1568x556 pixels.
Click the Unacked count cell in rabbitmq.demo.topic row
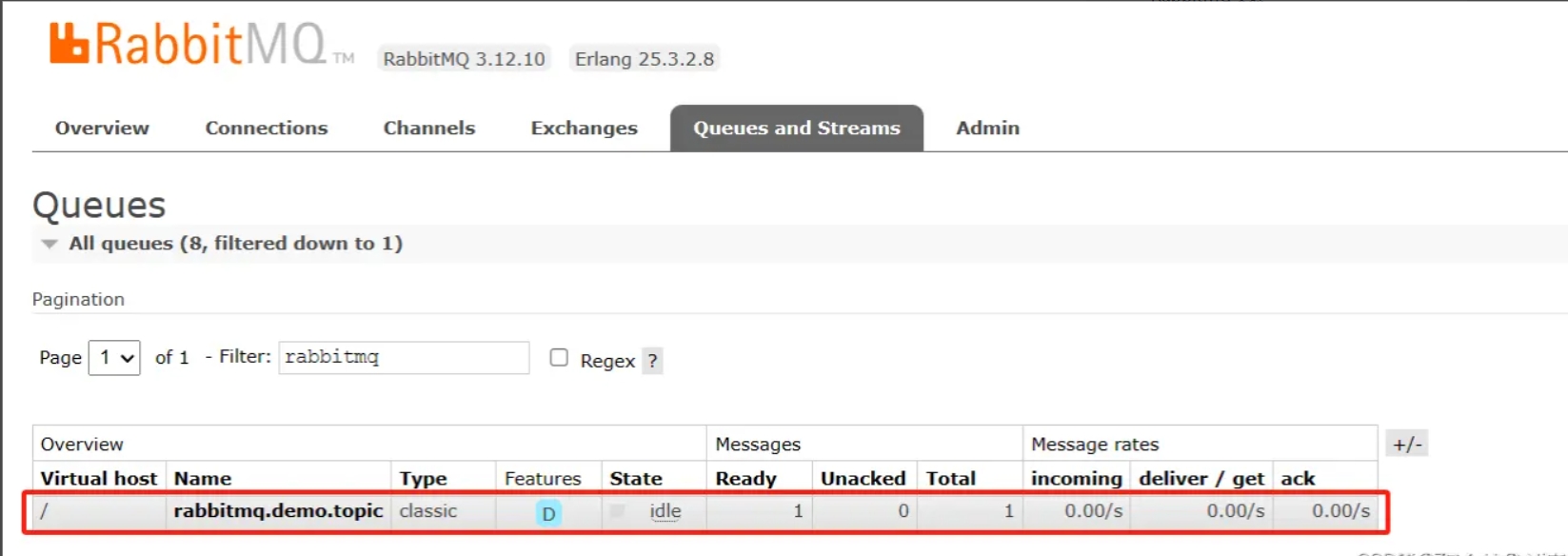(864, 511)
